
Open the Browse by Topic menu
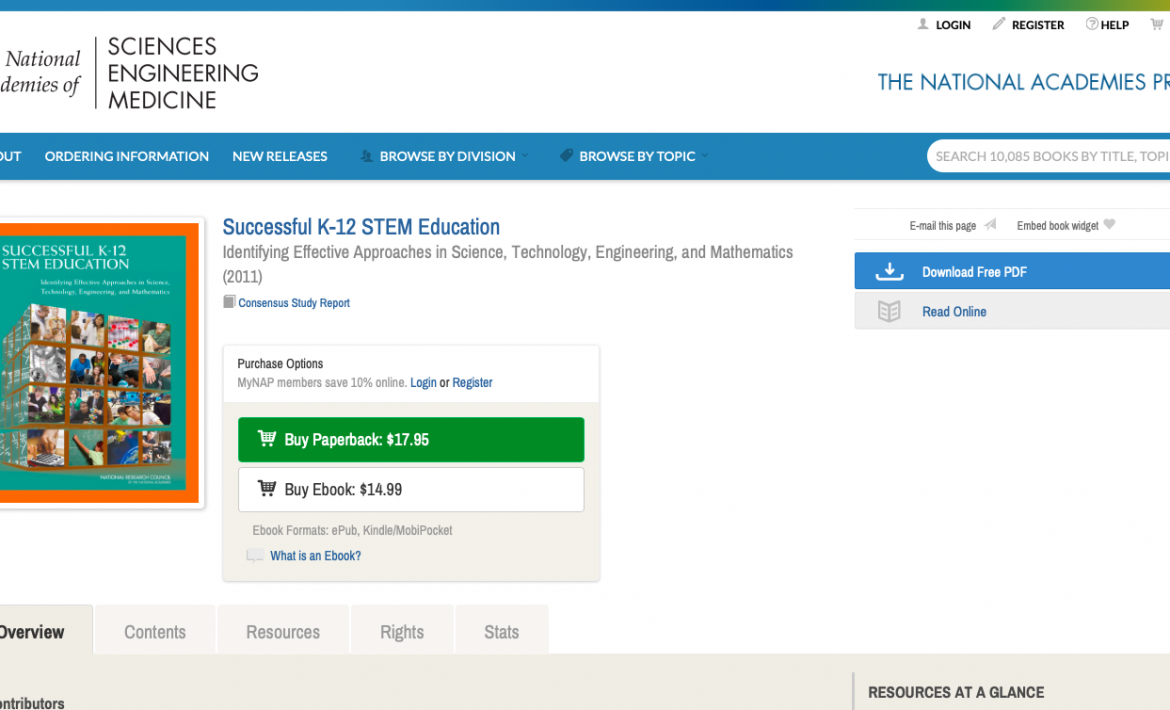point(637,156)
